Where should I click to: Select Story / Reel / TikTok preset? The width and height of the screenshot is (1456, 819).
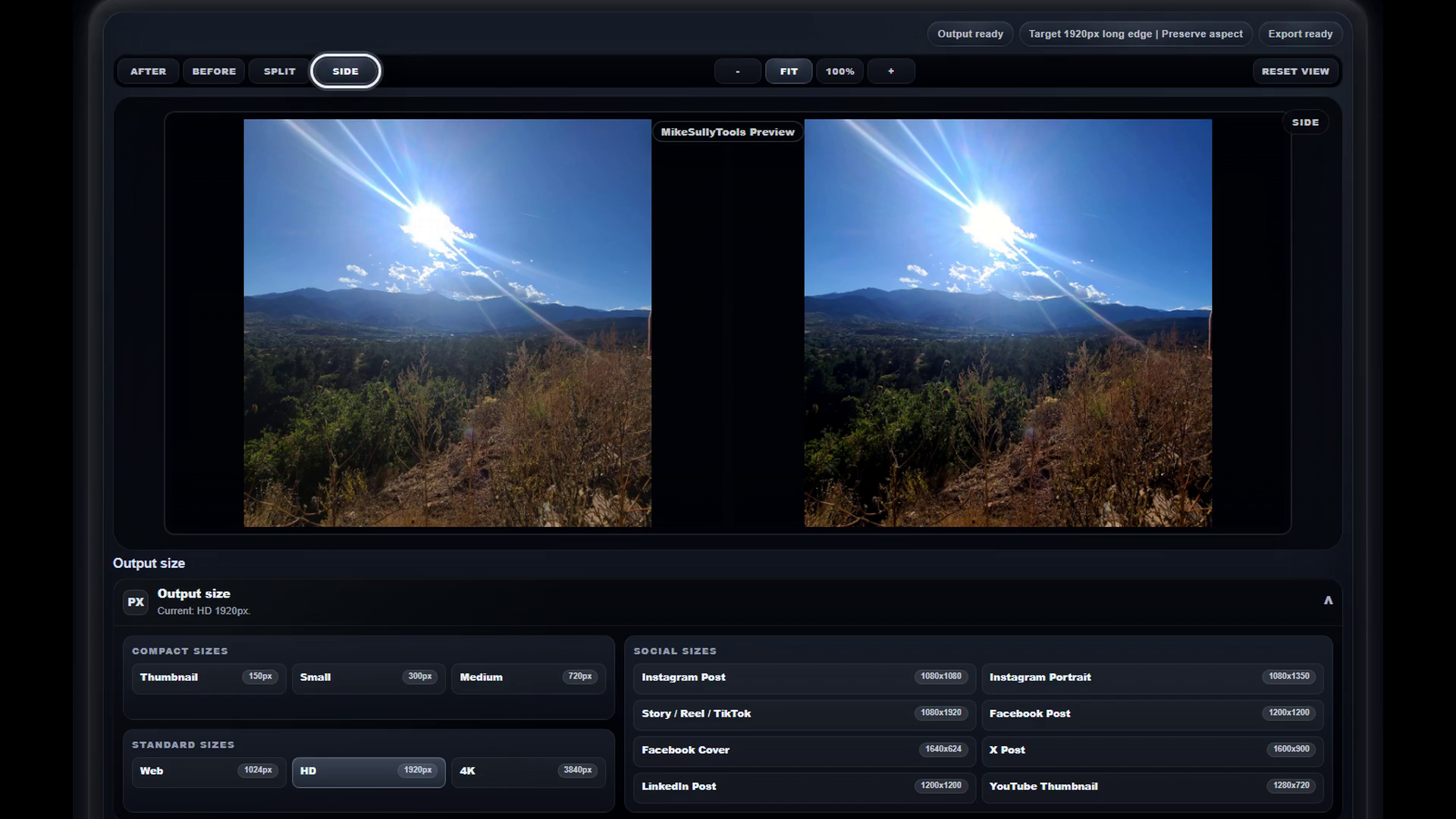click(804, 714)
